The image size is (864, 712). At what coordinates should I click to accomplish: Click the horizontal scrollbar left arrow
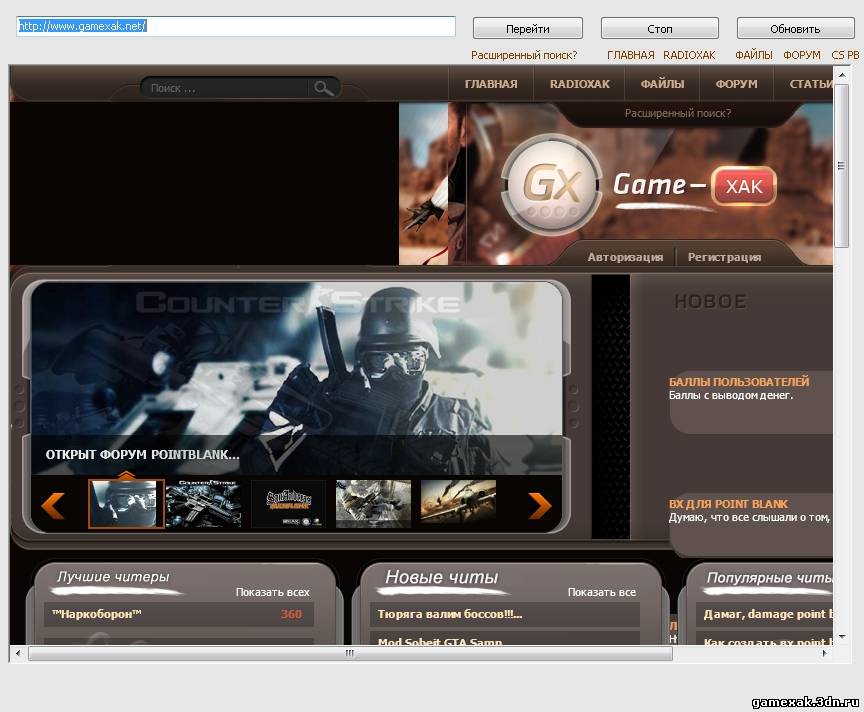click(18, 654)
